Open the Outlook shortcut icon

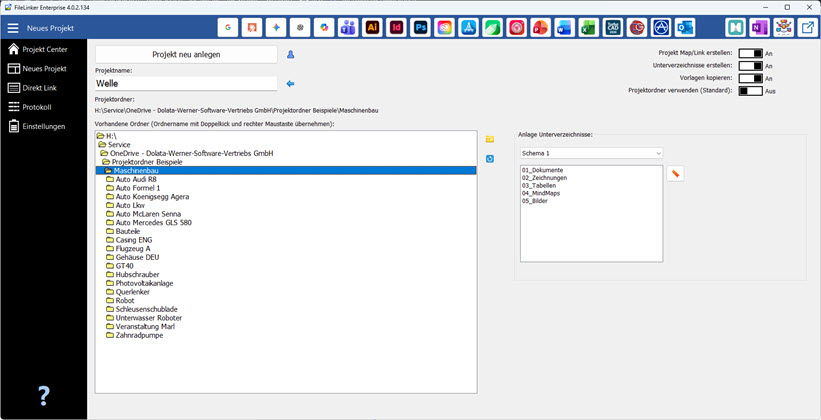[685, 28]
